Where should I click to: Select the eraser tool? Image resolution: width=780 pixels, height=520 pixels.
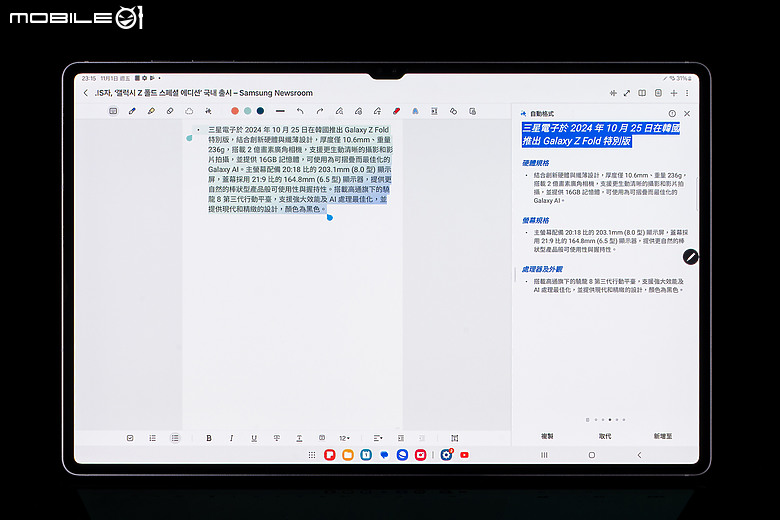click(x=170, y=111)
